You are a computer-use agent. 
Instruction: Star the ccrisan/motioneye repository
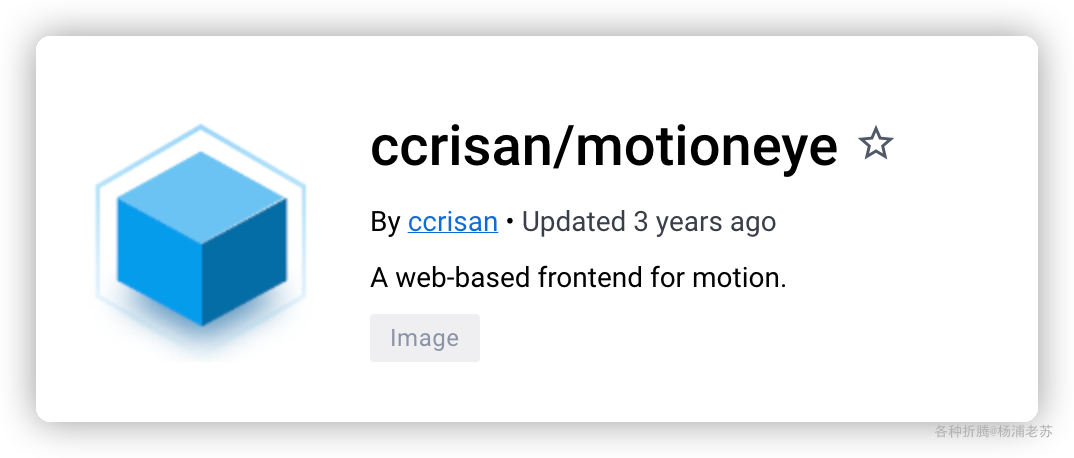point(875,144)
